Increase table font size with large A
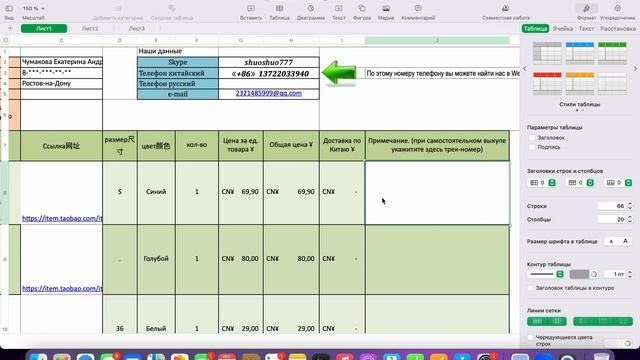 coord(625,241)
